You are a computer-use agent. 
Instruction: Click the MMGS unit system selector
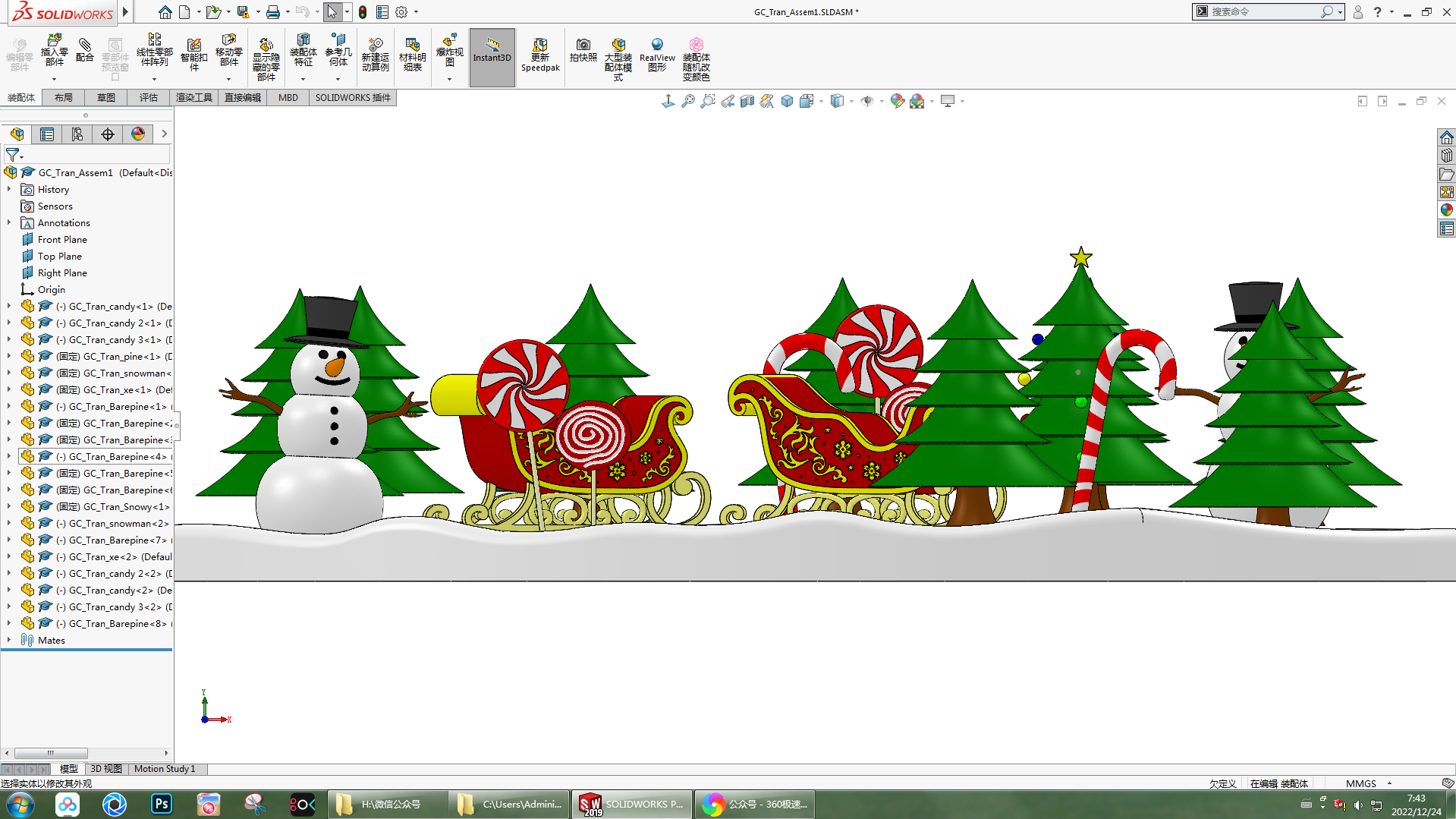coord(1360,783)
